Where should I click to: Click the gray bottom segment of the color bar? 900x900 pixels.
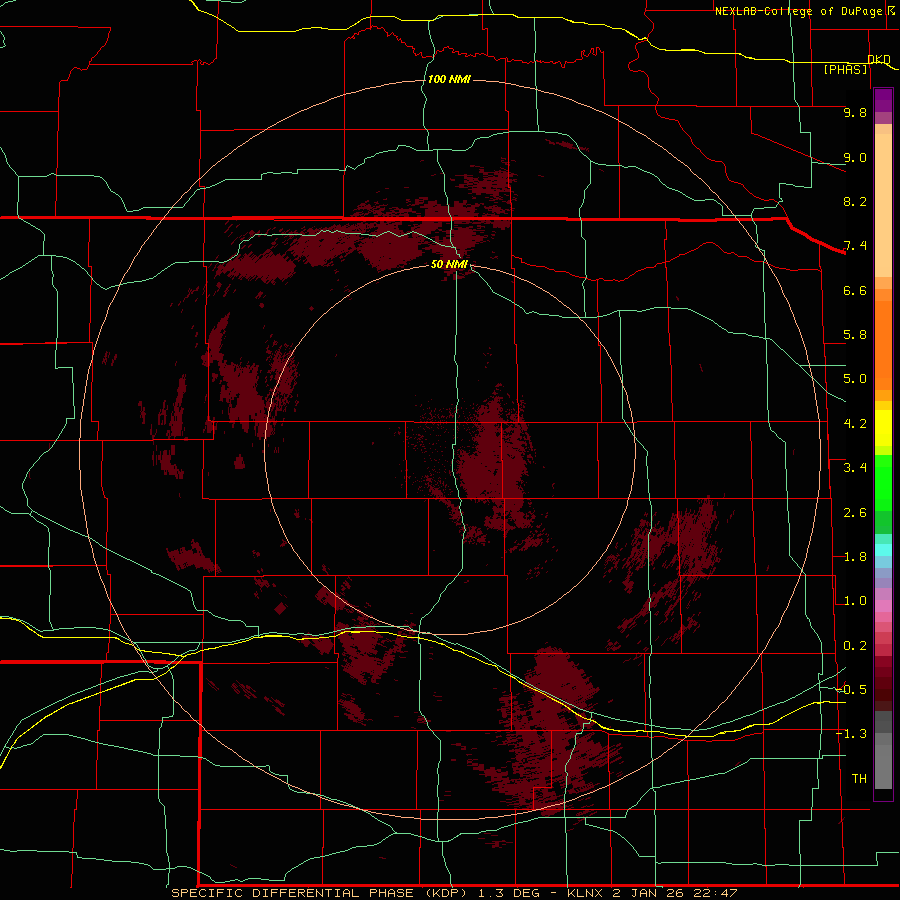pos(883,767)
